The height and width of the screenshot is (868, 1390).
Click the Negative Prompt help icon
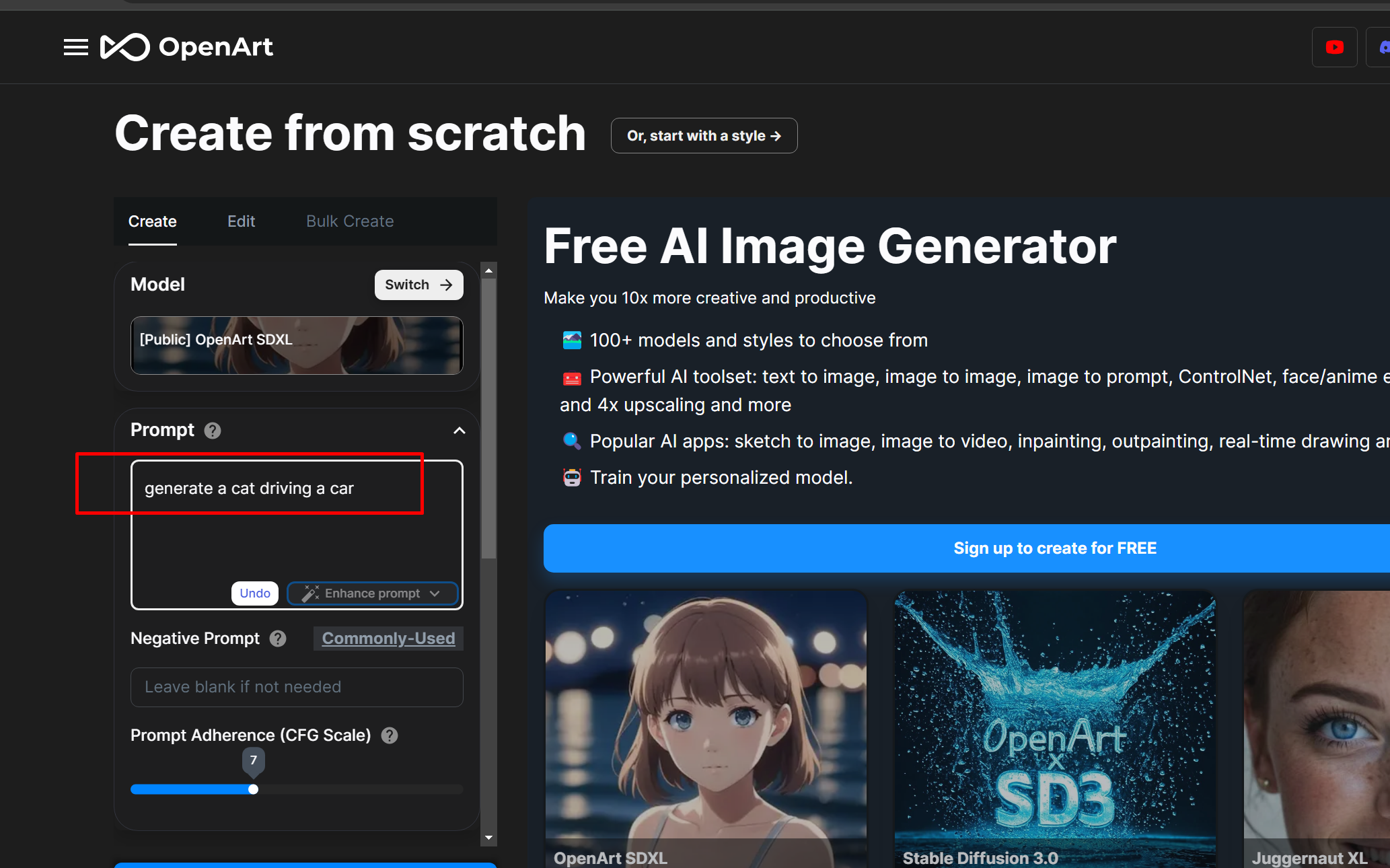point(278,639)
